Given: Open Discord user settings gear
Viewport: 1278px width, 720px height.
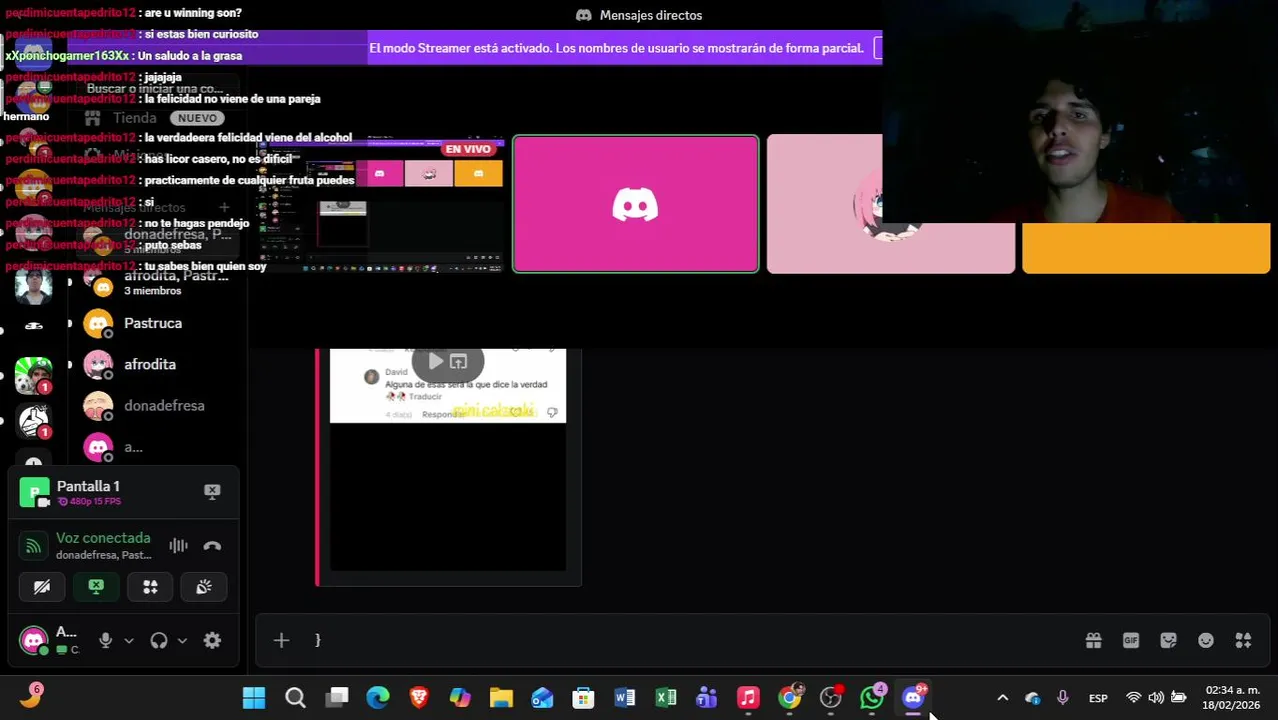Looking at the screenshot, I should coord(212,641).
